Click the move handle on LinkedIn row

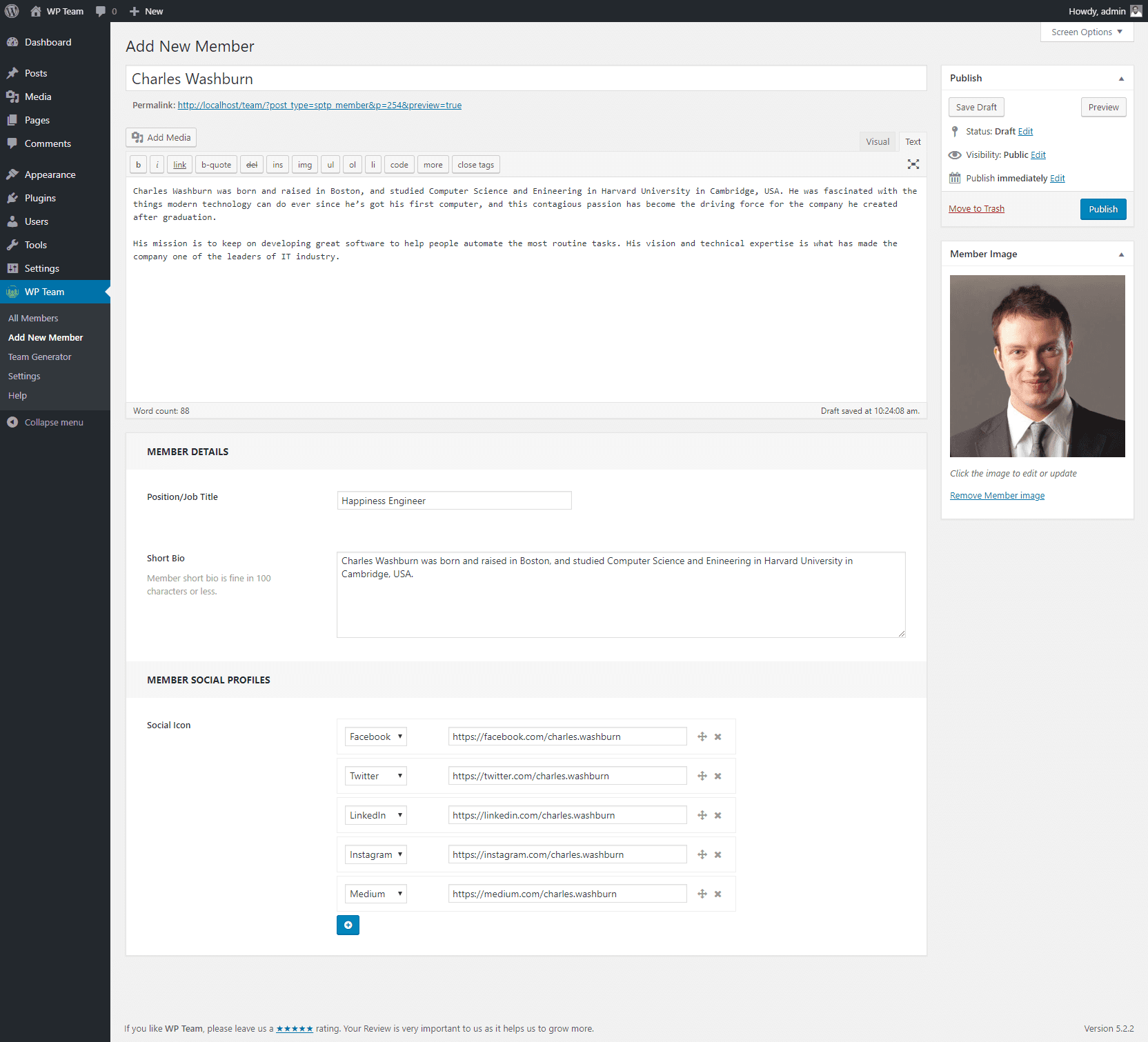pos(702,815)
